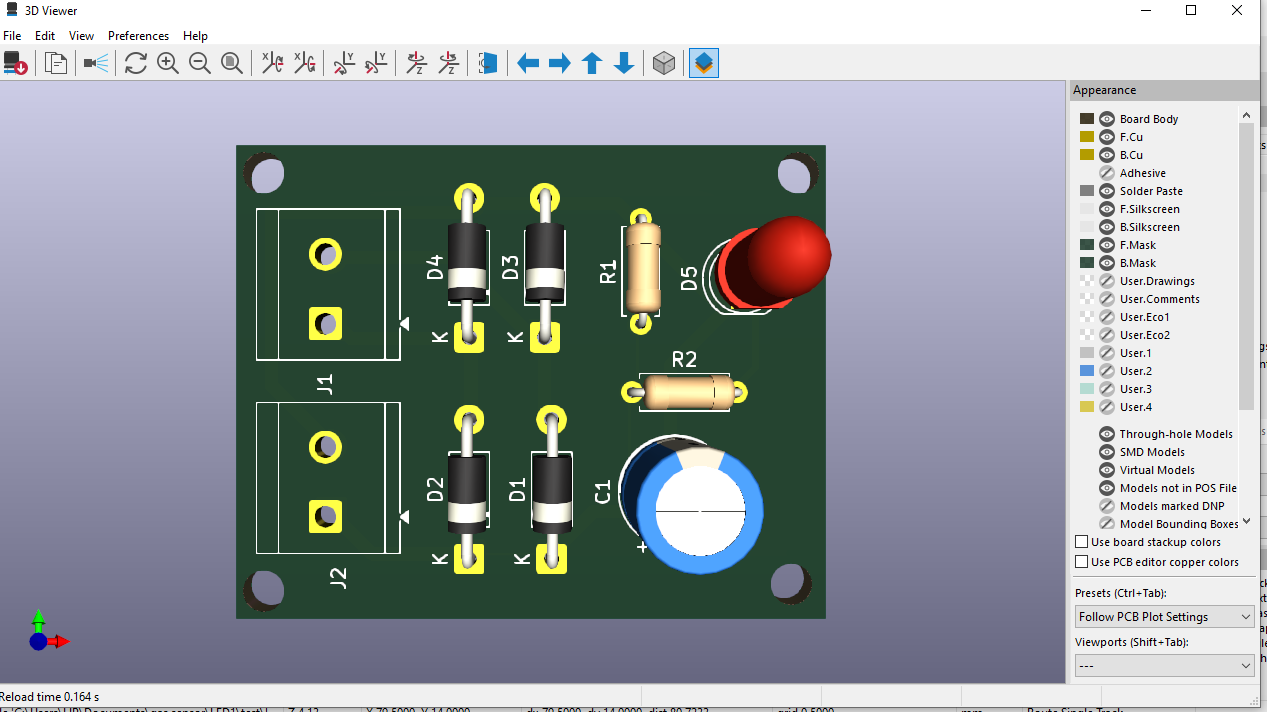Click the Appearance panel vertical scrollbar
Screen dimensions: 1267x712
[1246, 265]
